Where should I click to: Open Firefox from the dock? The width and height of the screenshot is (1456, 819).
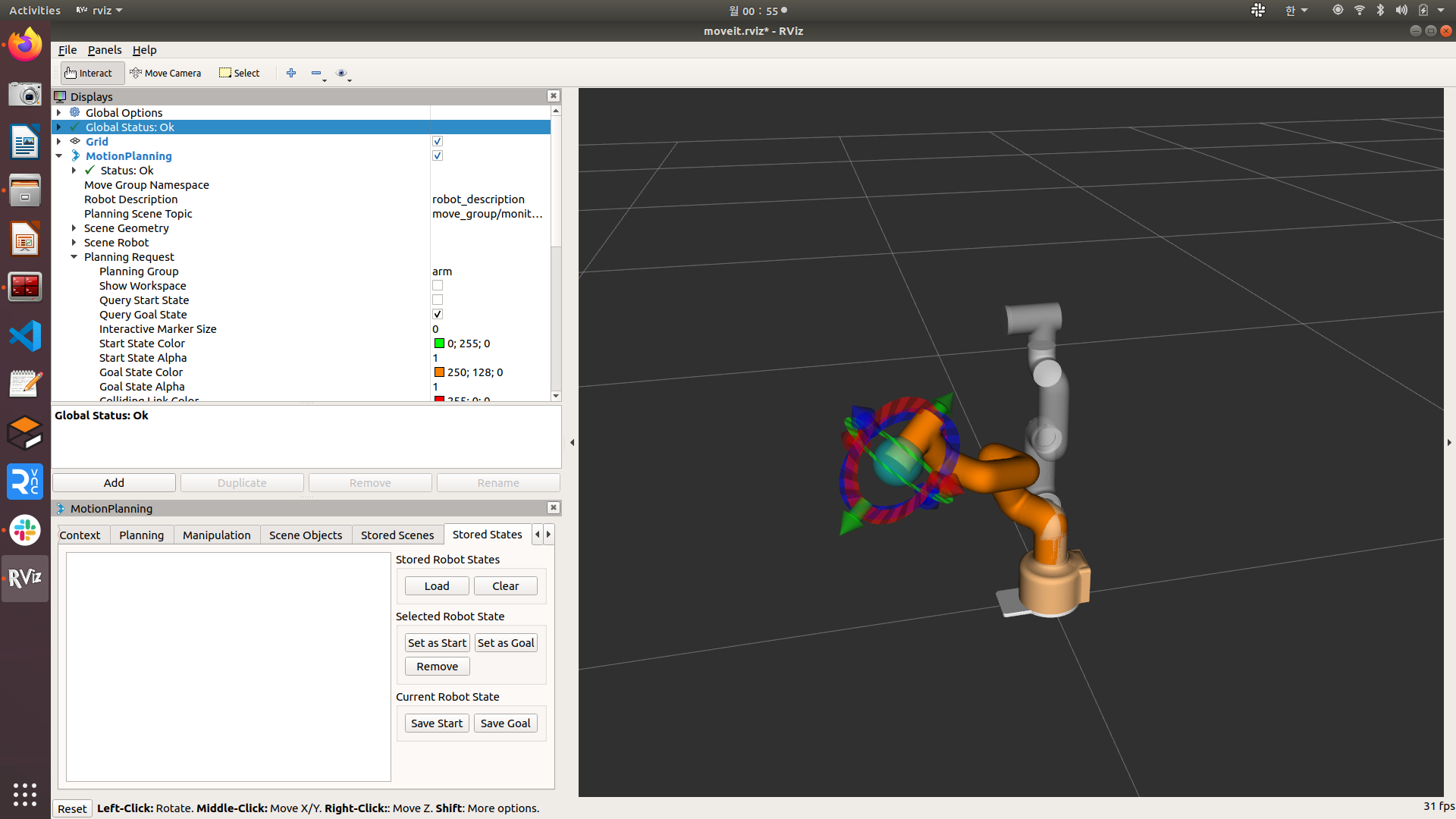25,45
